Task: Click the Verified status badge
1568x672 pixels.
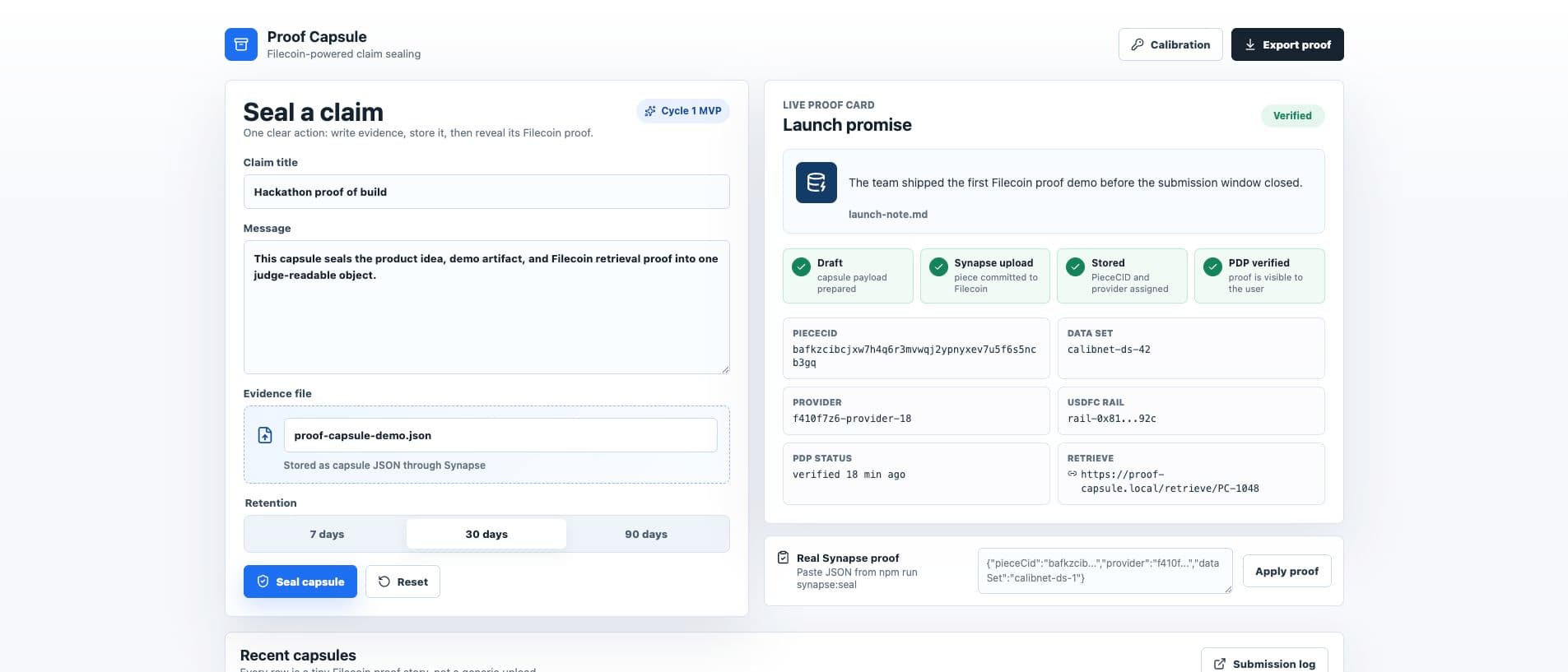Action: pos(1292,116)
